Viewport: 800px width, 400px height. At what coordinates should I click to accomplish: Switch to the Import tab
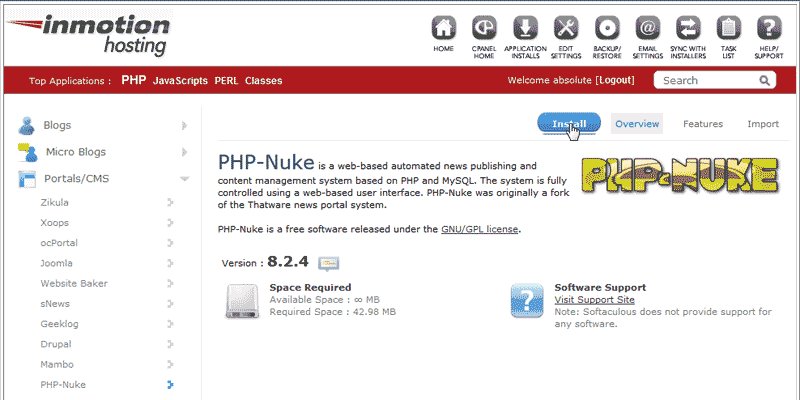click(x=763, y=124)
